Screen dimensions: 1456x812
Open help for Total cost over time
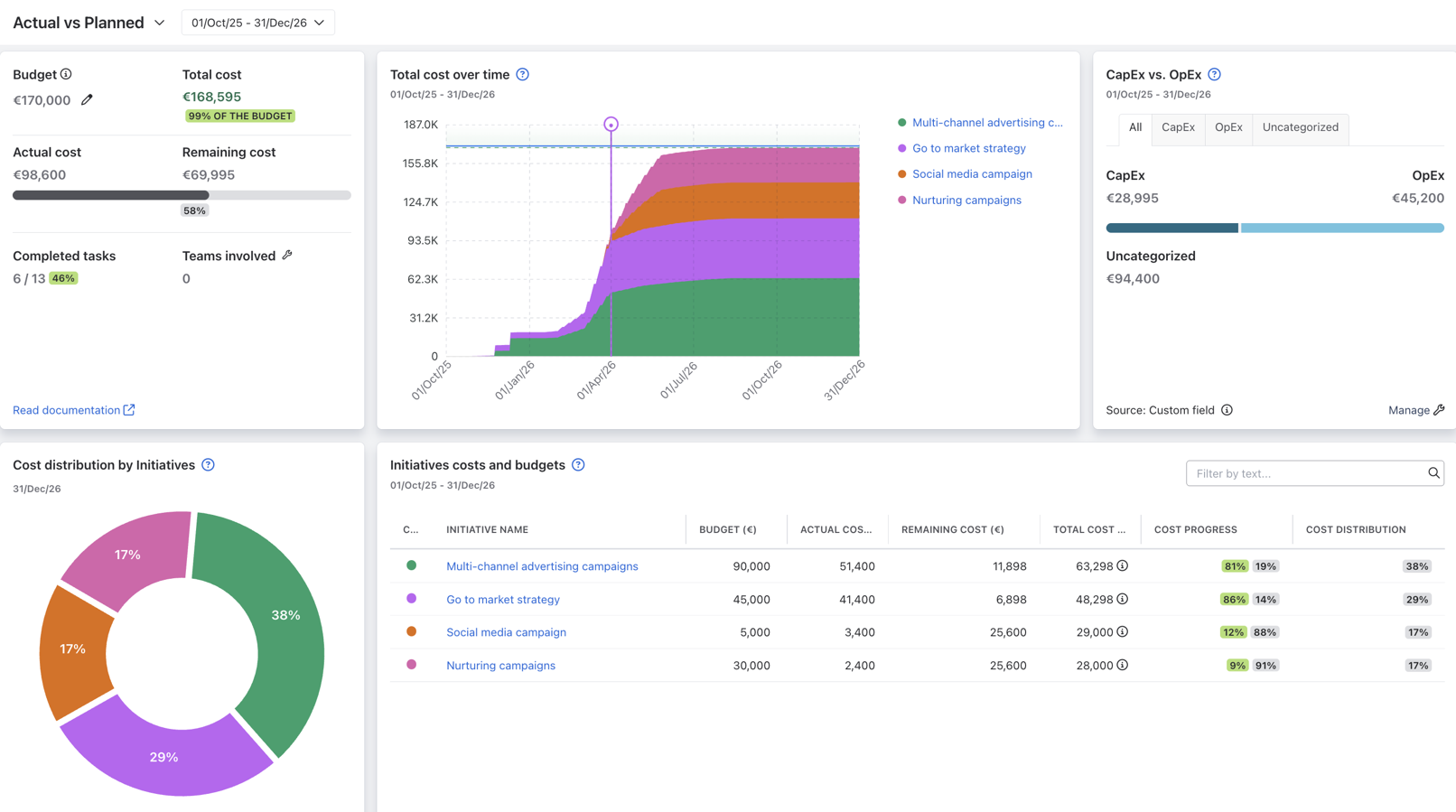tap(523, 75)
